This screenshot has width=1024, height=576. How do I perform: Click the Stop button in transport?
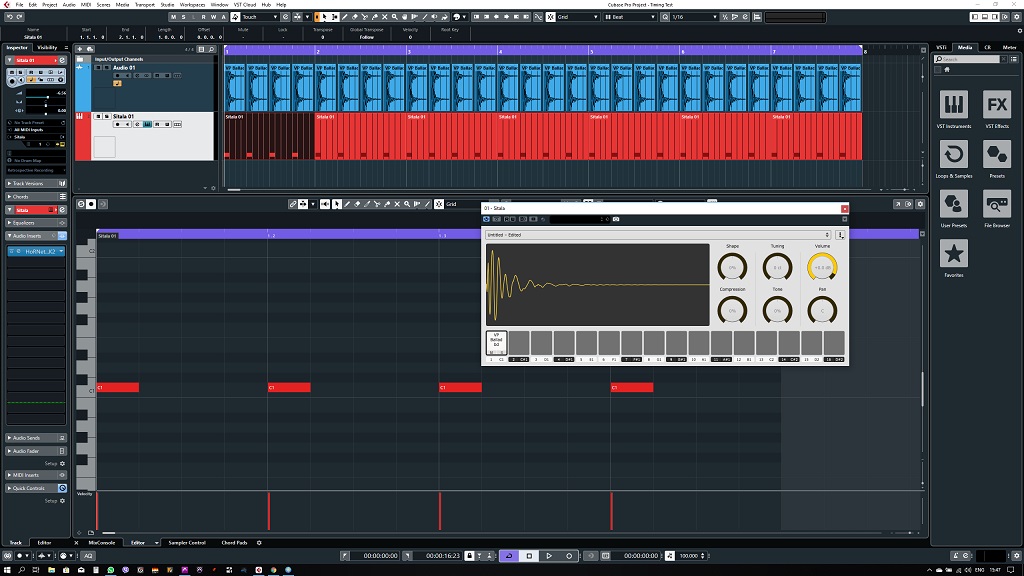coord(529,556)
